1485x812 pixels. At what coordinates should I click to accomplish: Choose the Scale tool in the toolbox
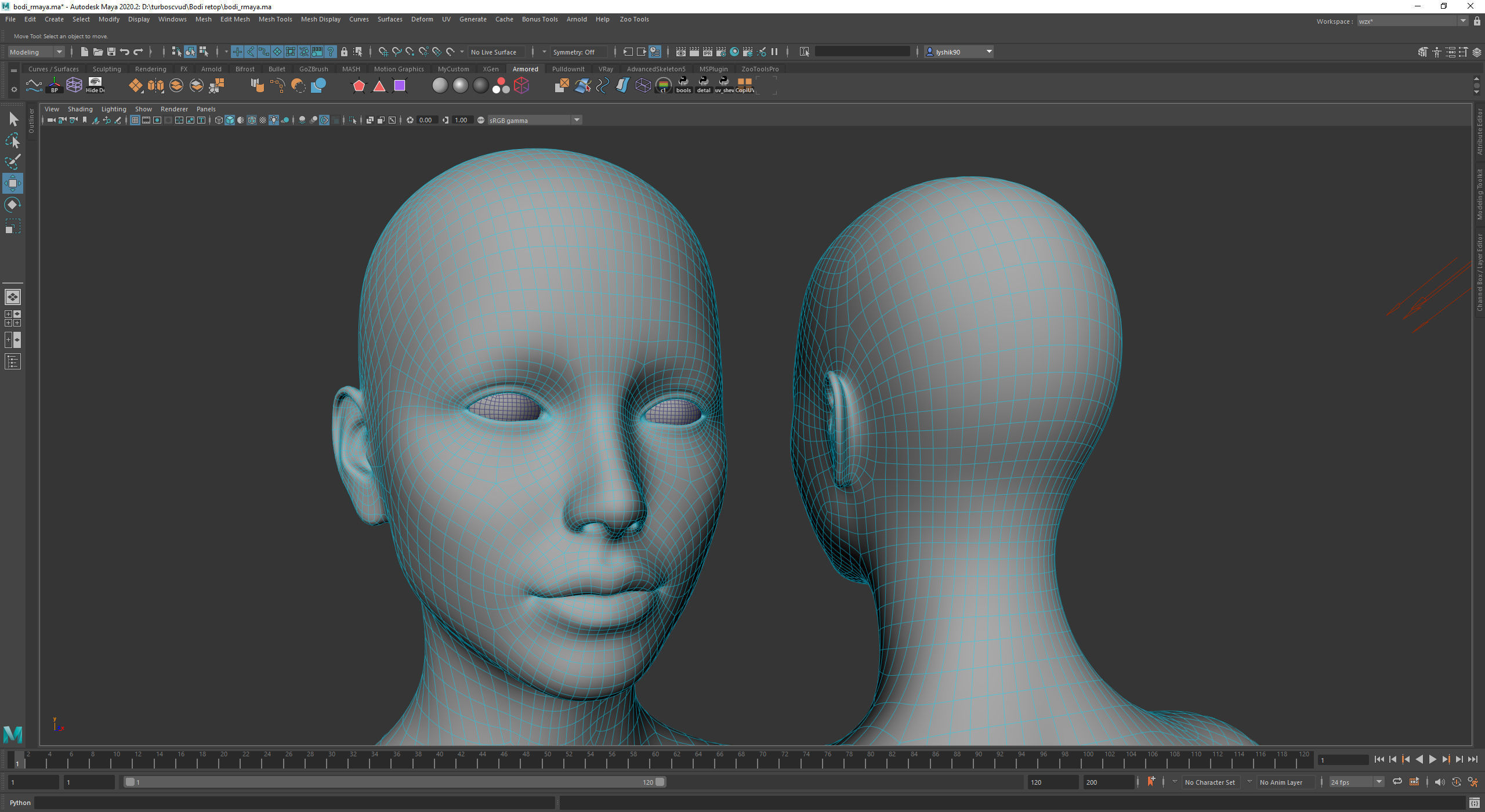[12, 226]
